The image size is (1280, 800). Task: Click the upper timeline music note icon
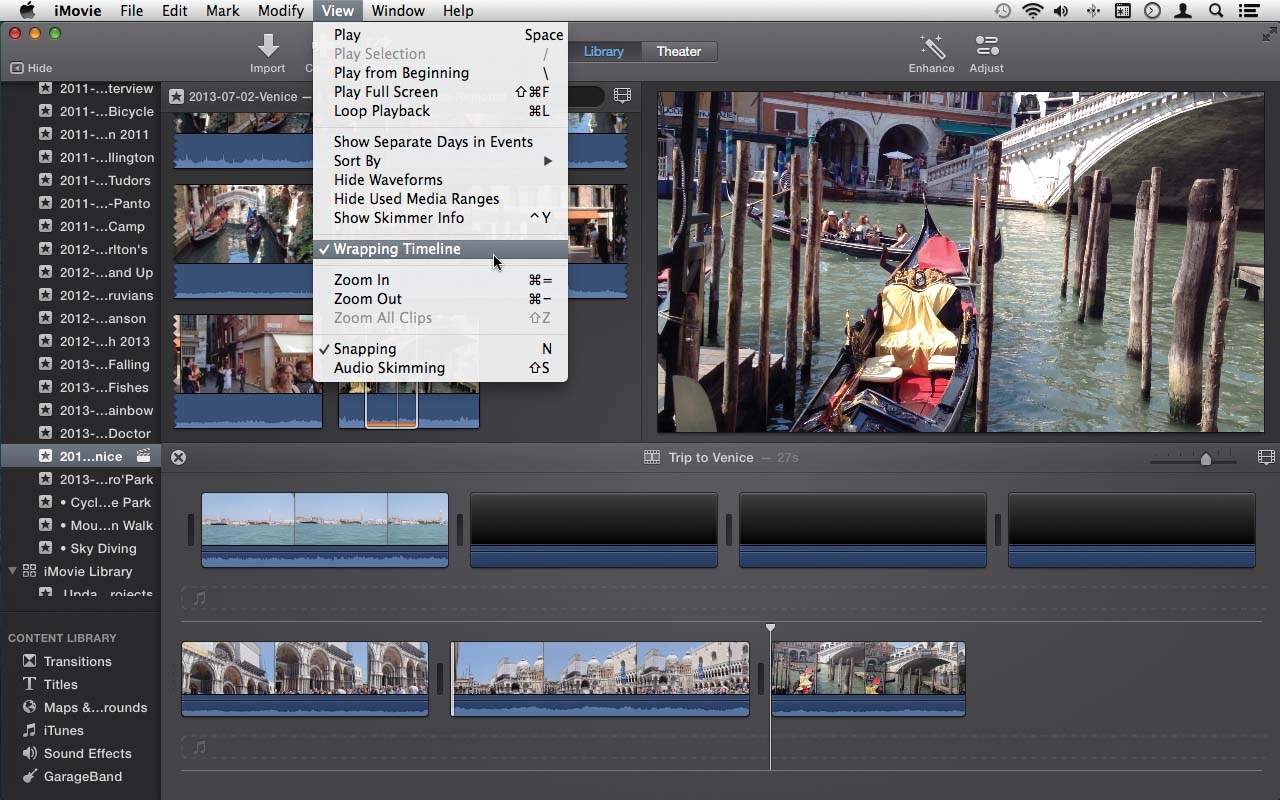[x=199, y=598]
